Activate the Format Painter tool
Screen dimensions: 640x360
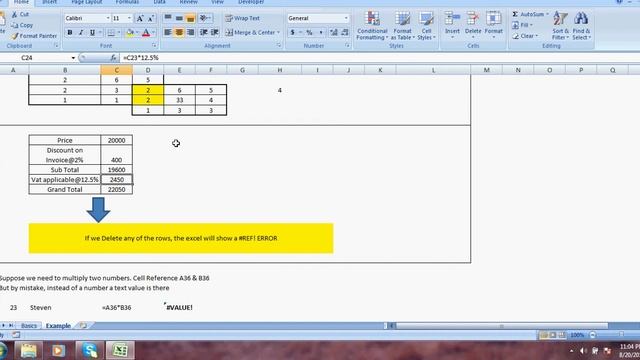pos(34,36)
